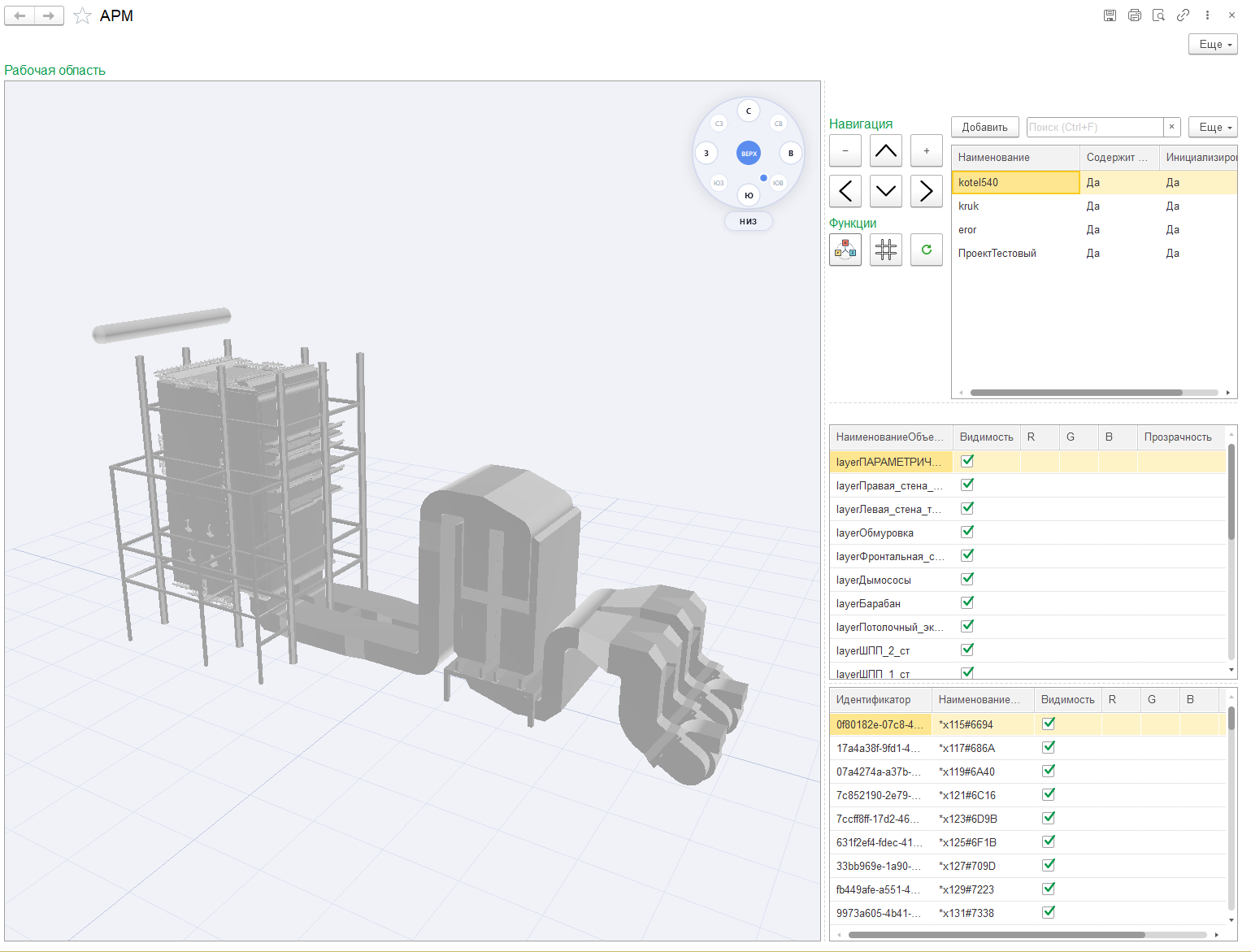
Task: Switch to НИЗ bottom view
Action: (748, 221)
